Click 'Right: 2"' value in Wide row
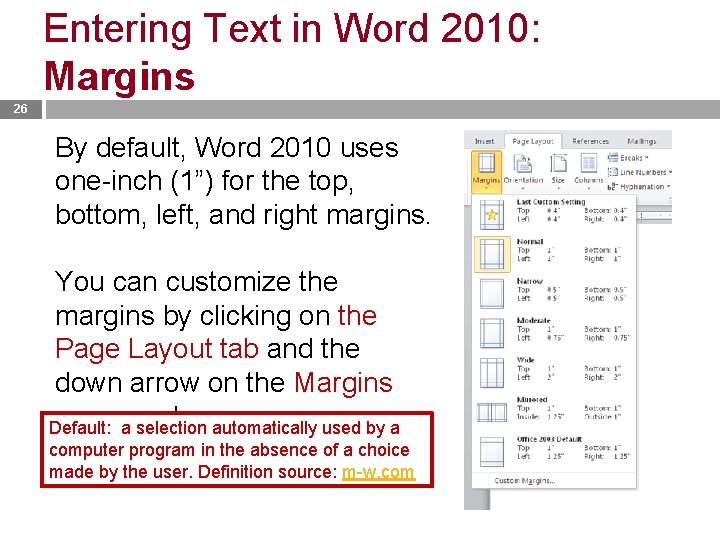The image size is (720, 540). [x=603, y=377]
